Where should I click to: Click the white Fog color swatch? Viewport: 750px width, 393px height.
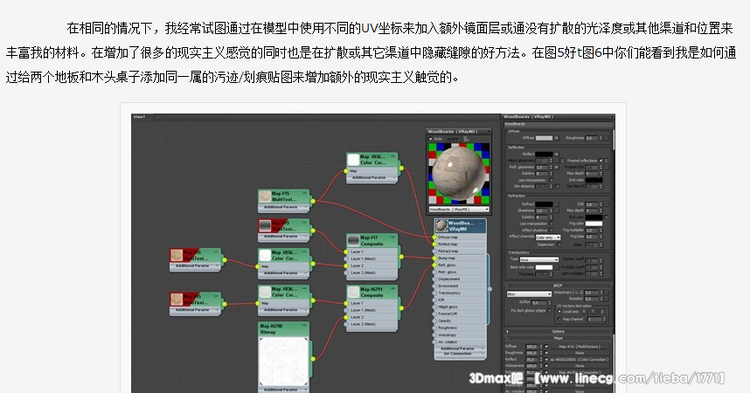click(x=594, y=223)
